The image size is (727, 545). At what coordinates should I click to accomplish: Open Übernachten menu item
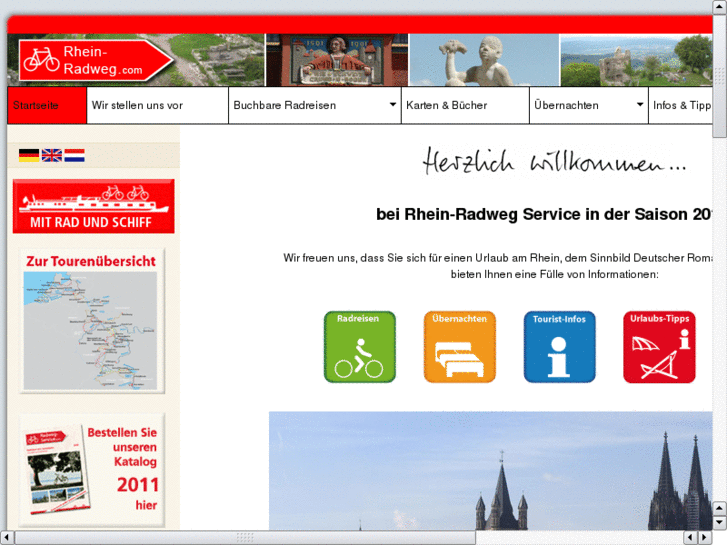click(x=588, y=105)
